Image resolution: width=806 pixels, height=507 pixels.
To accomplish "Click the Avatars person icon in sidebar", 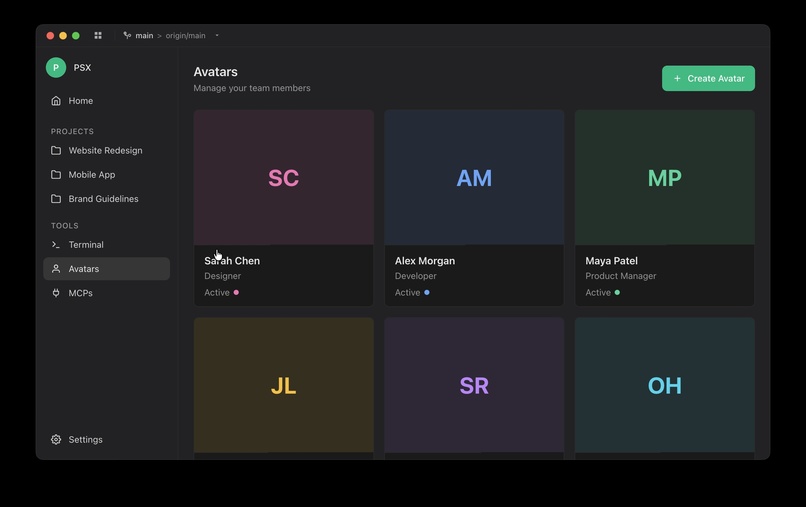I will pyautogui.click(x=56, y=269).
